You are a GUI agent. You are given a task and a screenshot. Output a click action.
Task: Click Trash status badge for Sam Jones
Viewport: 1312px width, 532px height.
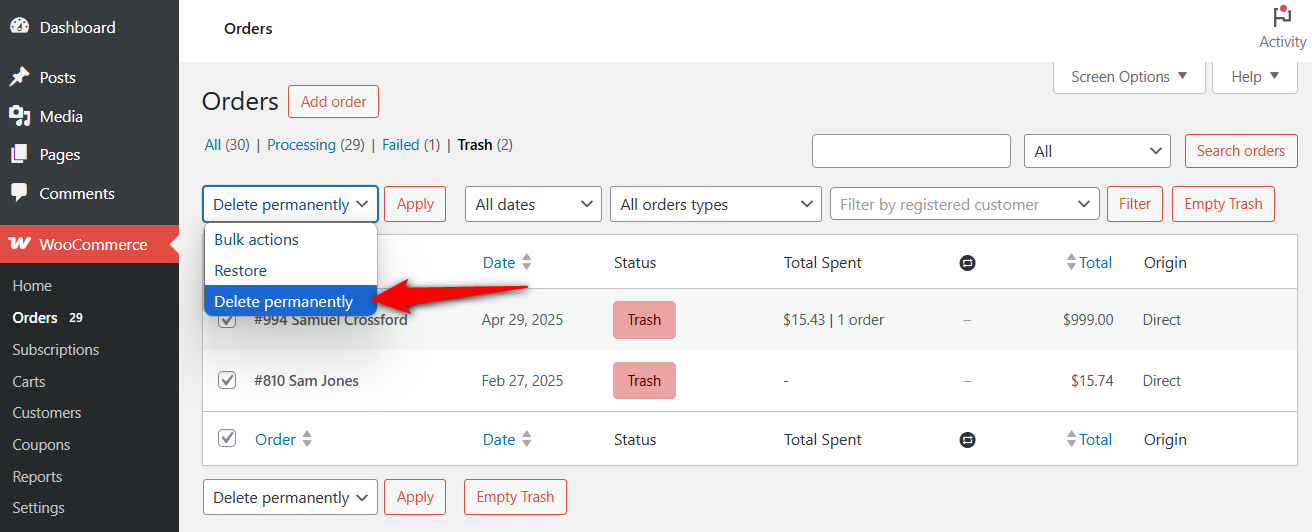coord(644,381)
